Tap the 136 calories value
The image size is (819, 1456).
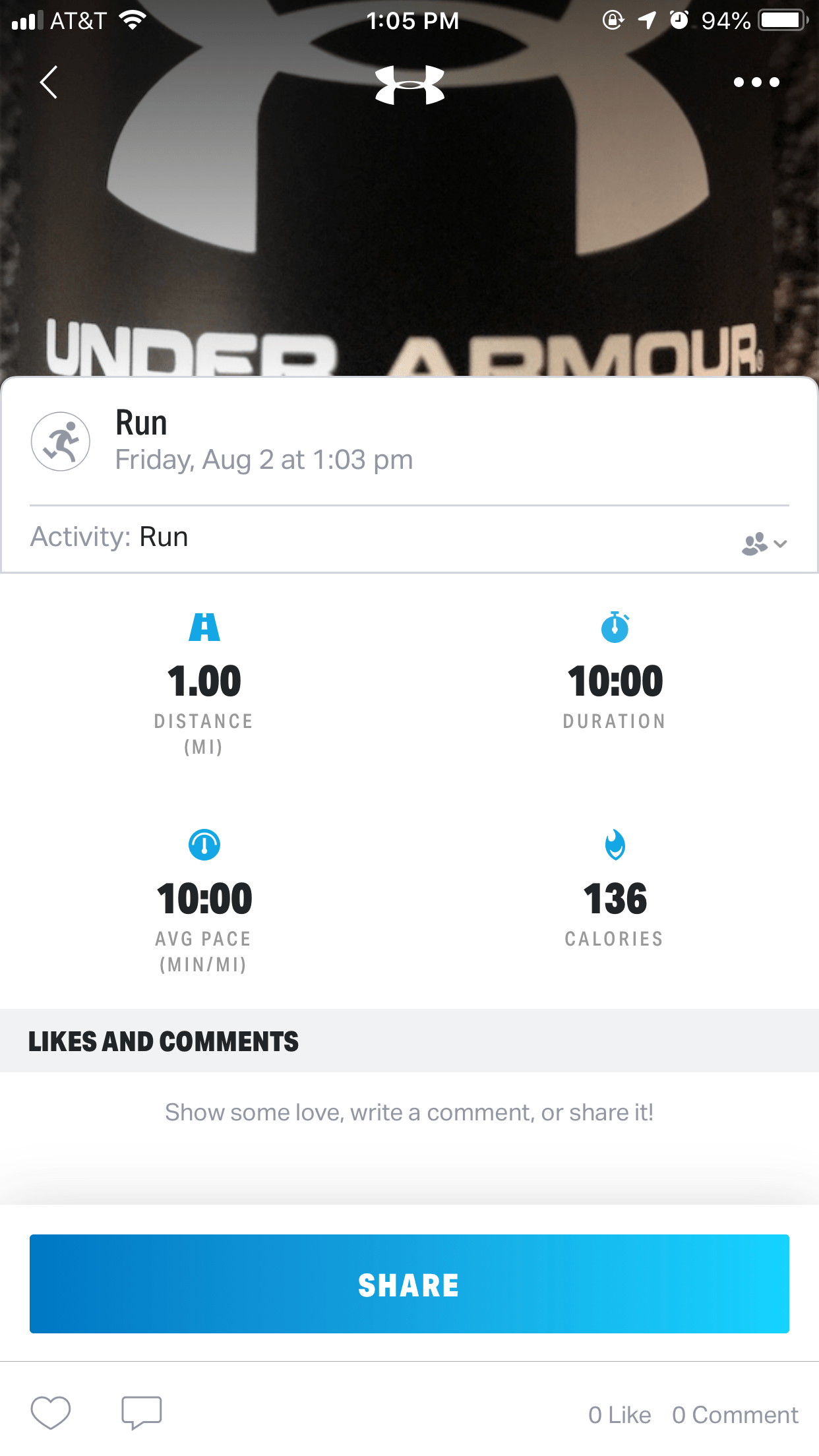pyautogui.click(x=615, y=899)
